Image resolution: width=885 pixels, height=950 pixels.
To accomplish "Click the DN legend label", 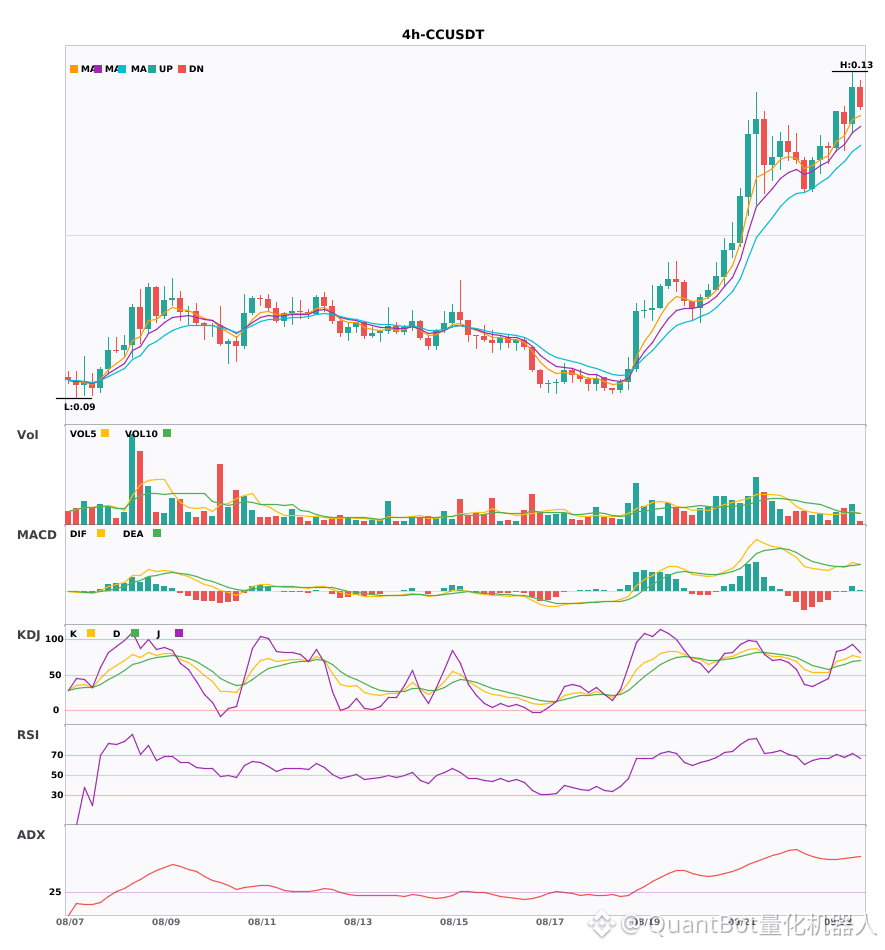I will pos(196,69).
